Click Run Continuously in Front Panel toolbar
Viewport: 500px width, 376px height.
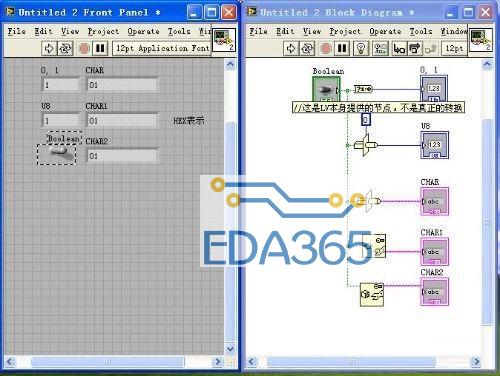click(66, 49)
